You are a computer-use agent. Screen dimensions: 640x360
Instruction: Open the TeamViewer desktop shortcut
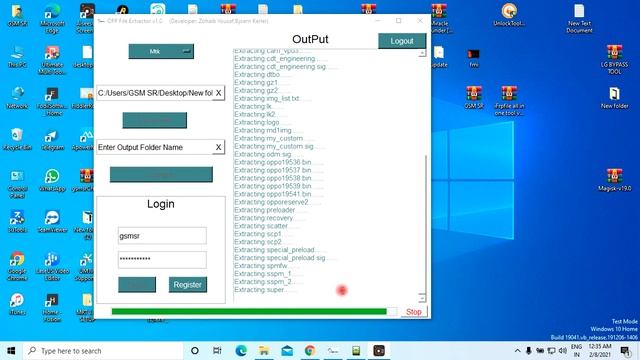pyautogui.click(x=52, y=222)
